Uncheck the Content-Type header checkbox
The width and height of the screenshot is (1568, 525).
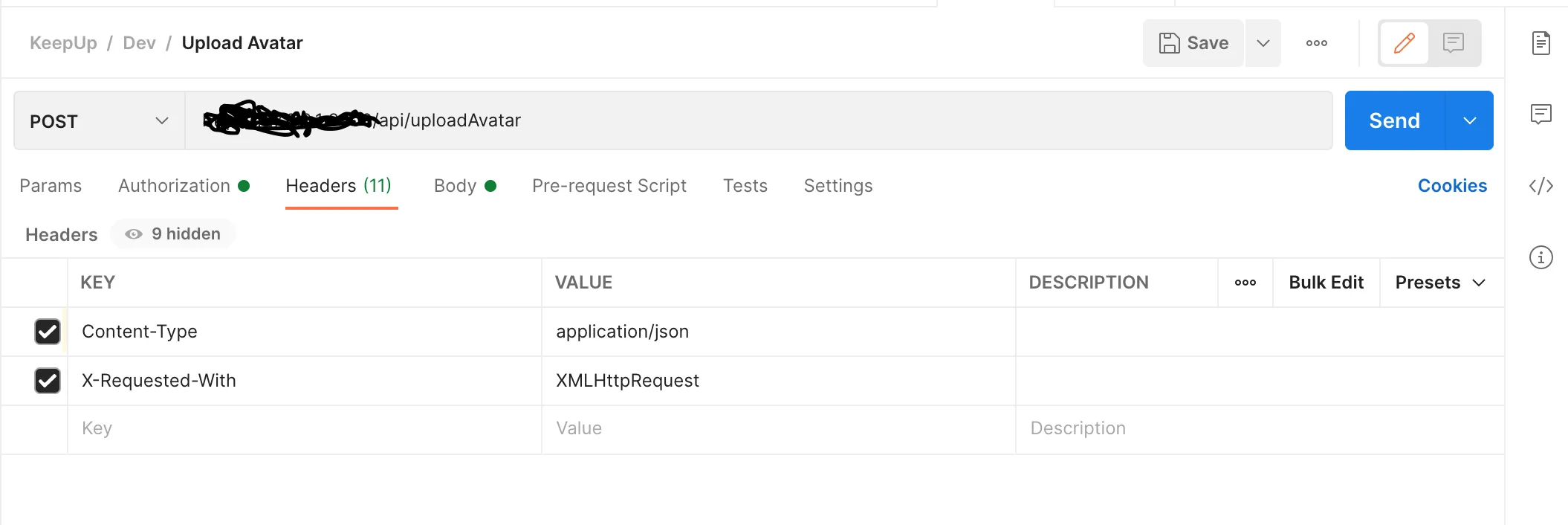(48, 332)
